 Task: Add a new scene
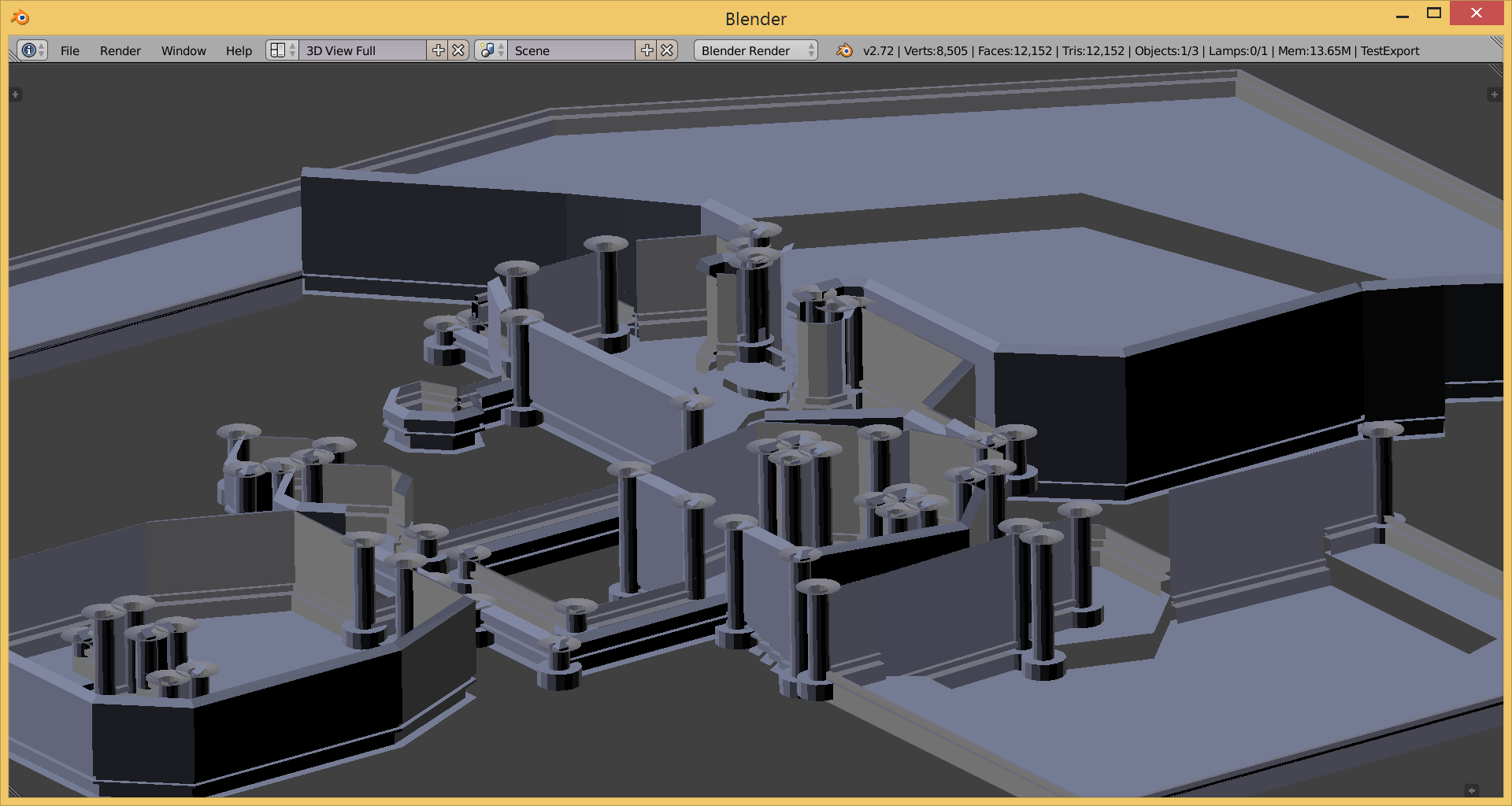click(647, 50)
